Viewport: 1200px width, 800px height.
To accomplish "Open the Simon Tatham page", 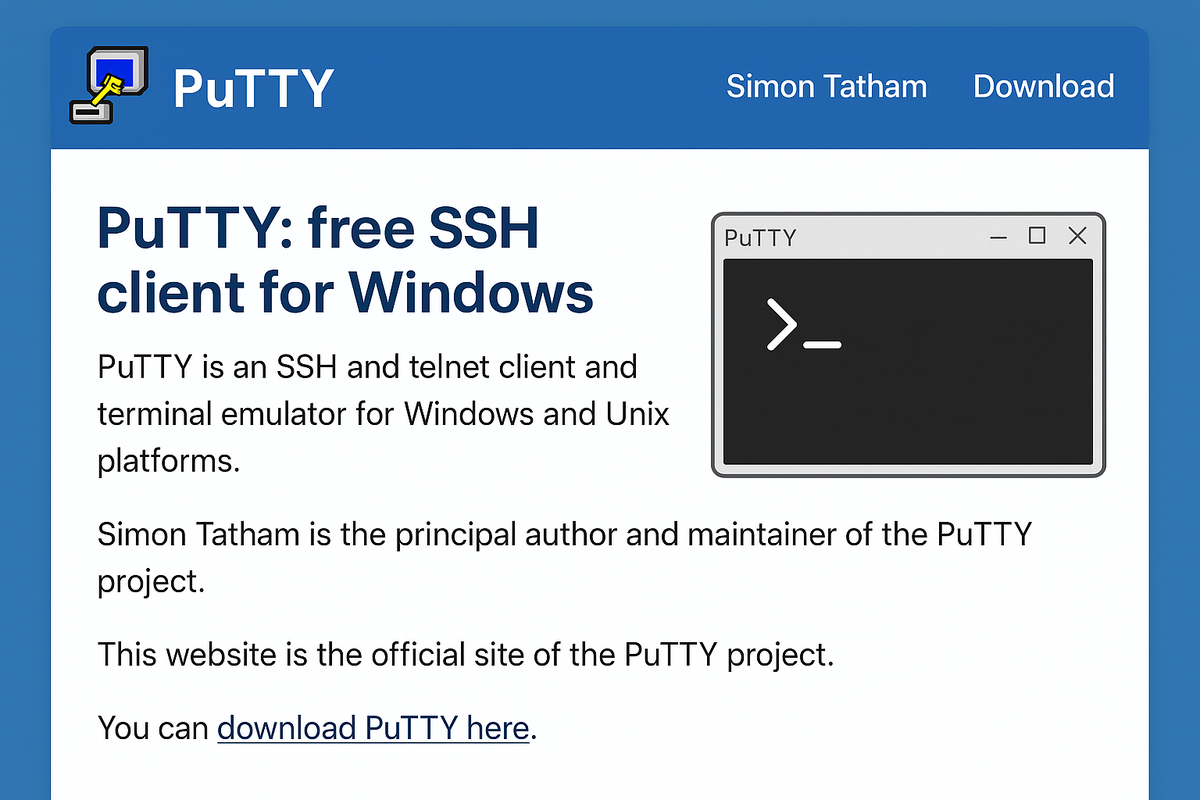I will (x=826, y=87).
